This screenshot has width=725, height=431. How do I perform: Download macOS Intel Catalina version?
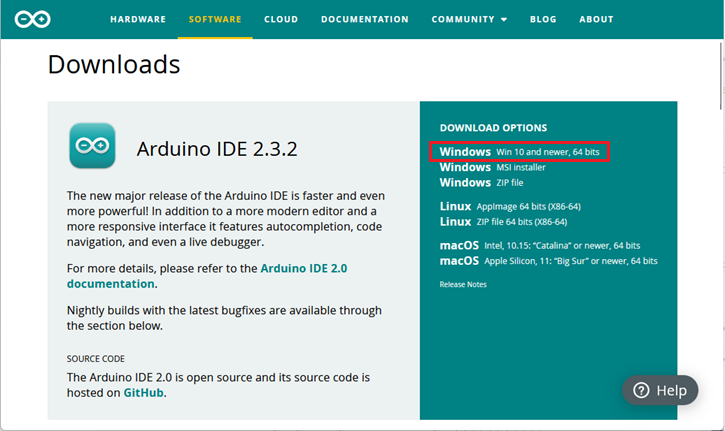(x=539, y=246)
